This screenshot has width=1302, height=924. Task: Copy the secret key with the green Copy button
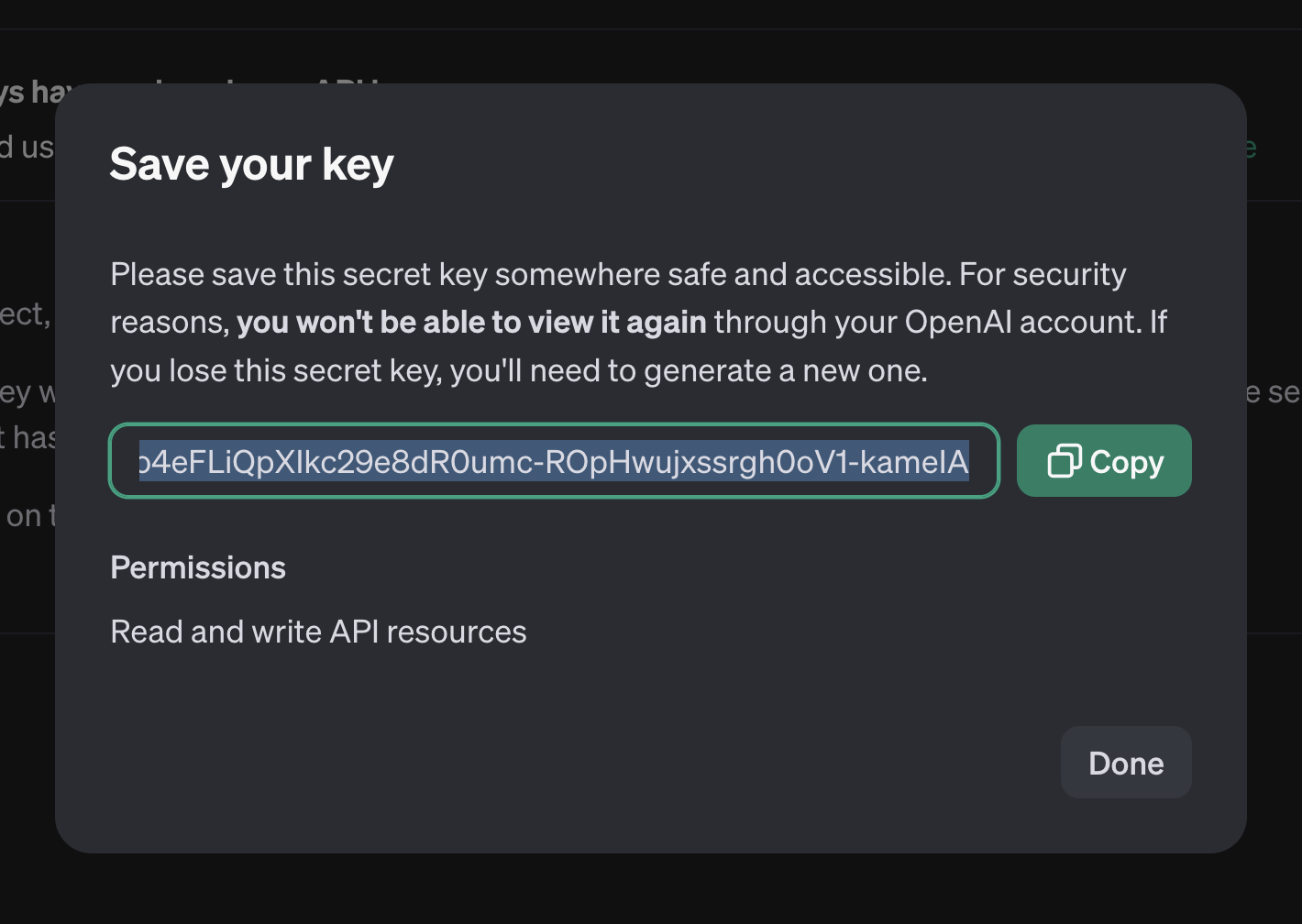[x=1104, y=461]
